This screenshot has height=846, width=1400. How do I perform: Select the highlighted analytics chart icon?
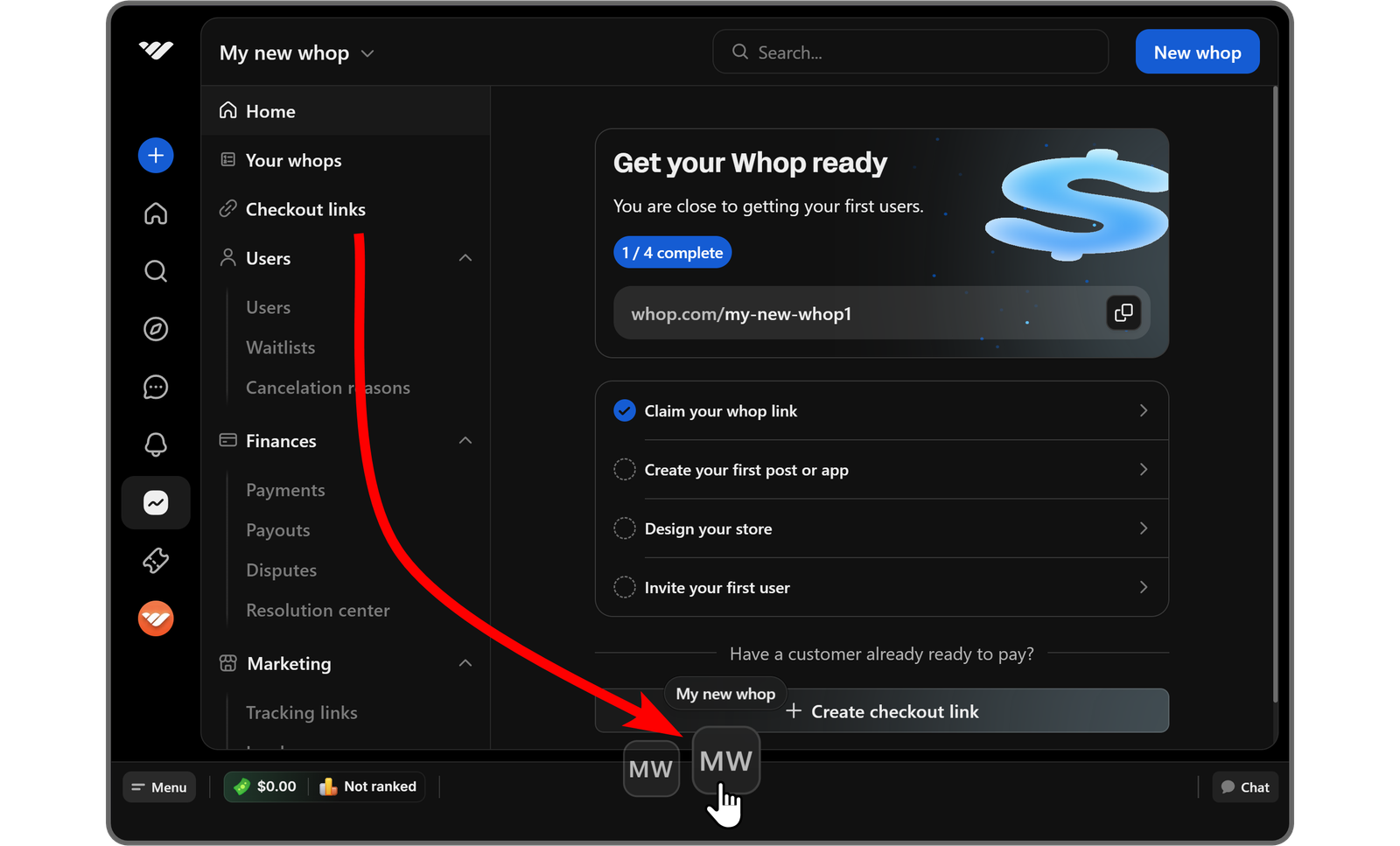point(155,502)
